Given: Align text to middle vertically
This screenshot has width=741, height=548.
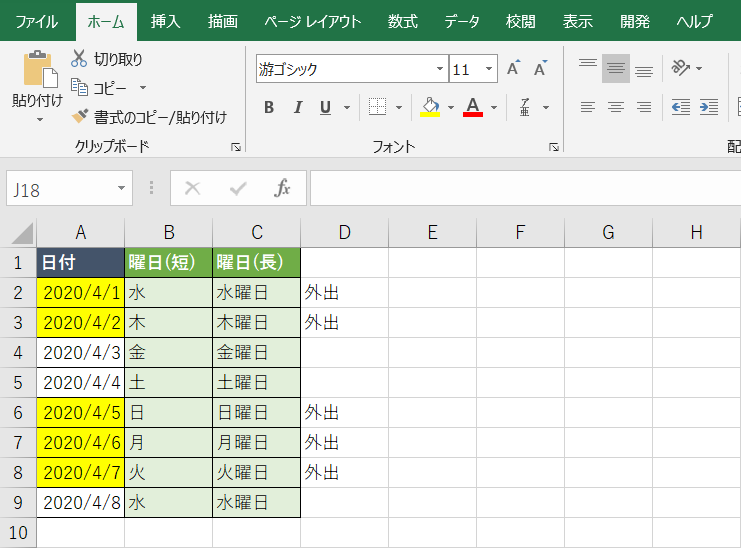Looking at the screenshot, I should (616, 68).
